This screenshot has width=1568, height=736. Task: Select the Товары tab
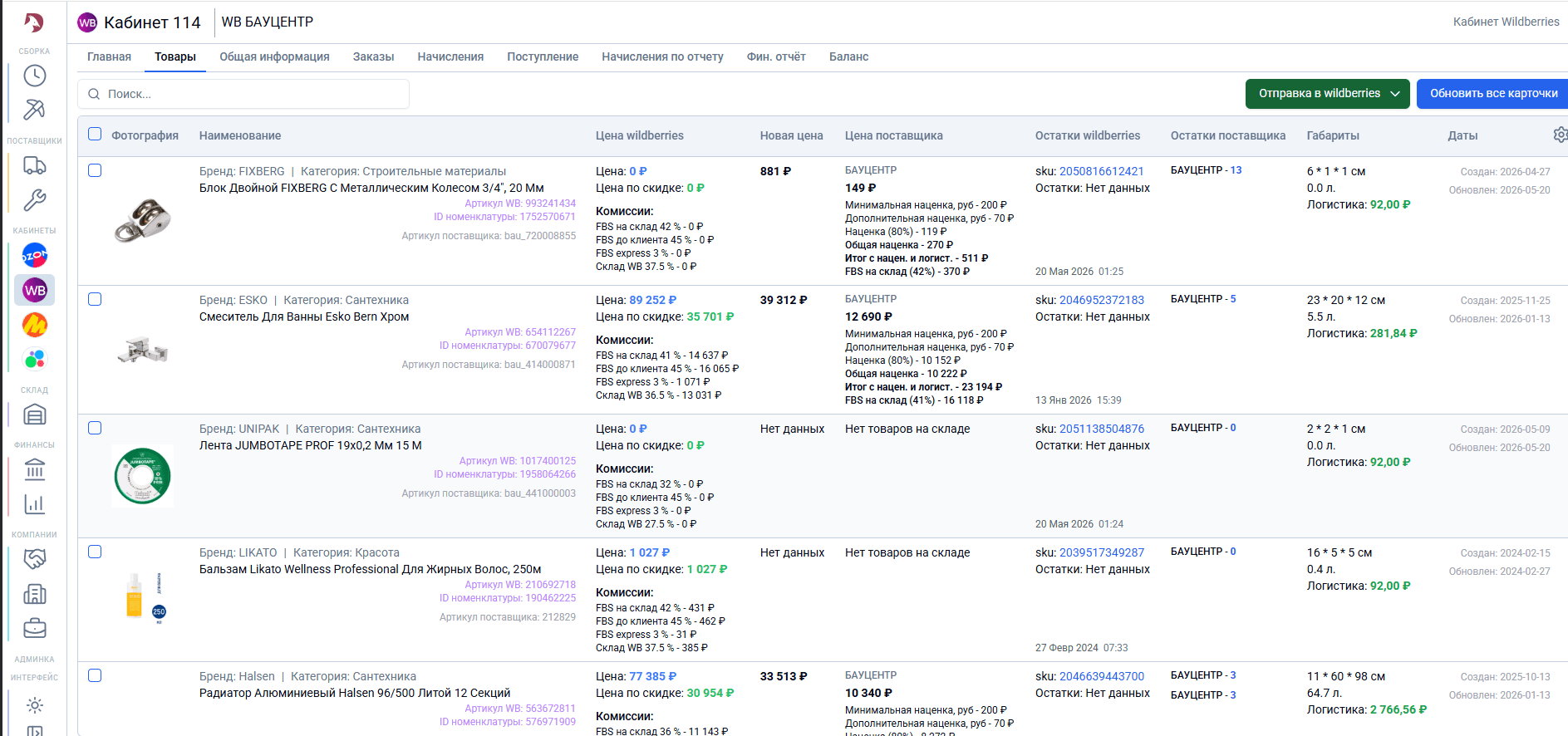coord(175,56)
